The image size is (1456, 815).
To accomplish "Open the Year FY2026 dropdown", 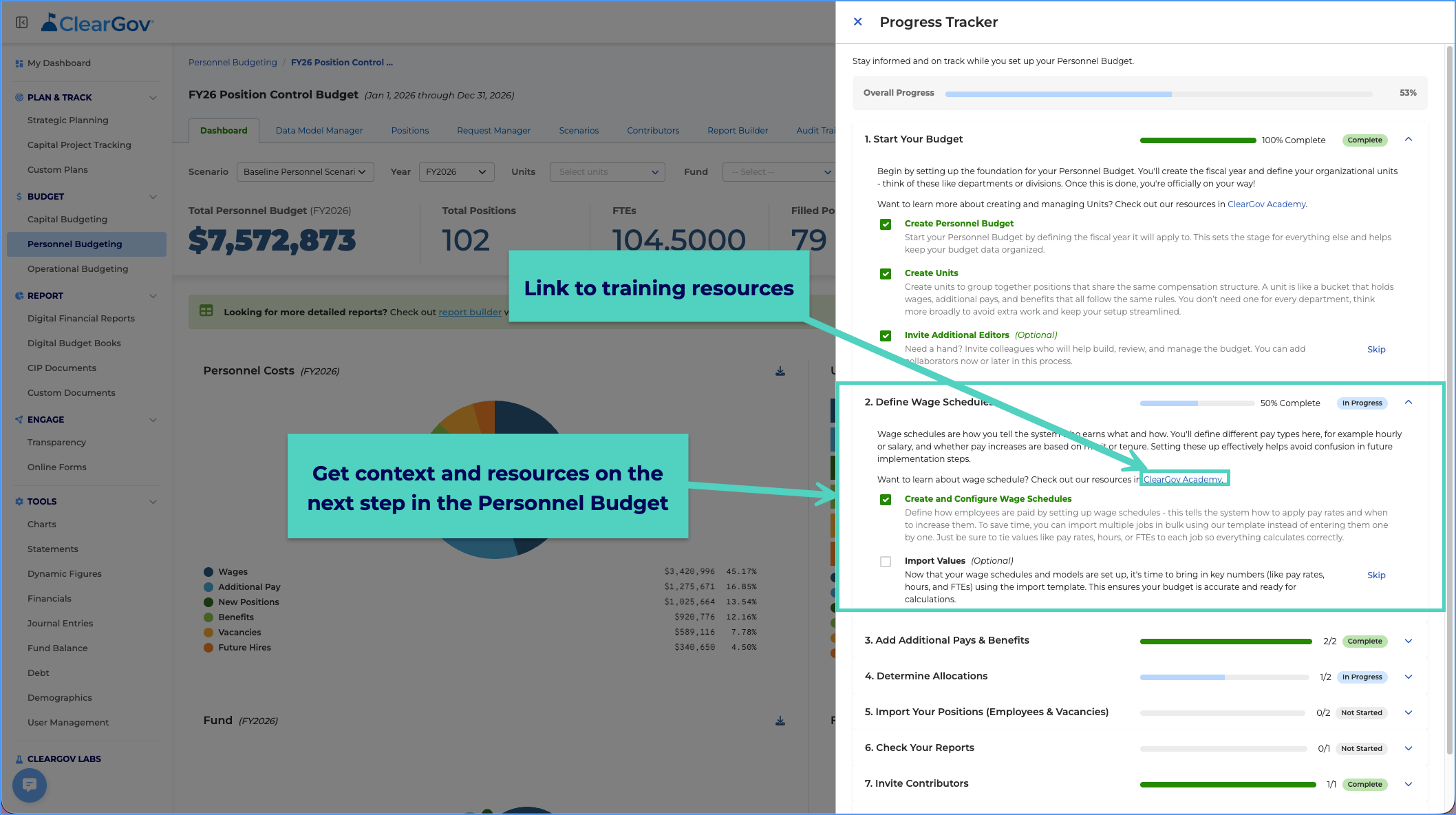I will click(456, 172).
